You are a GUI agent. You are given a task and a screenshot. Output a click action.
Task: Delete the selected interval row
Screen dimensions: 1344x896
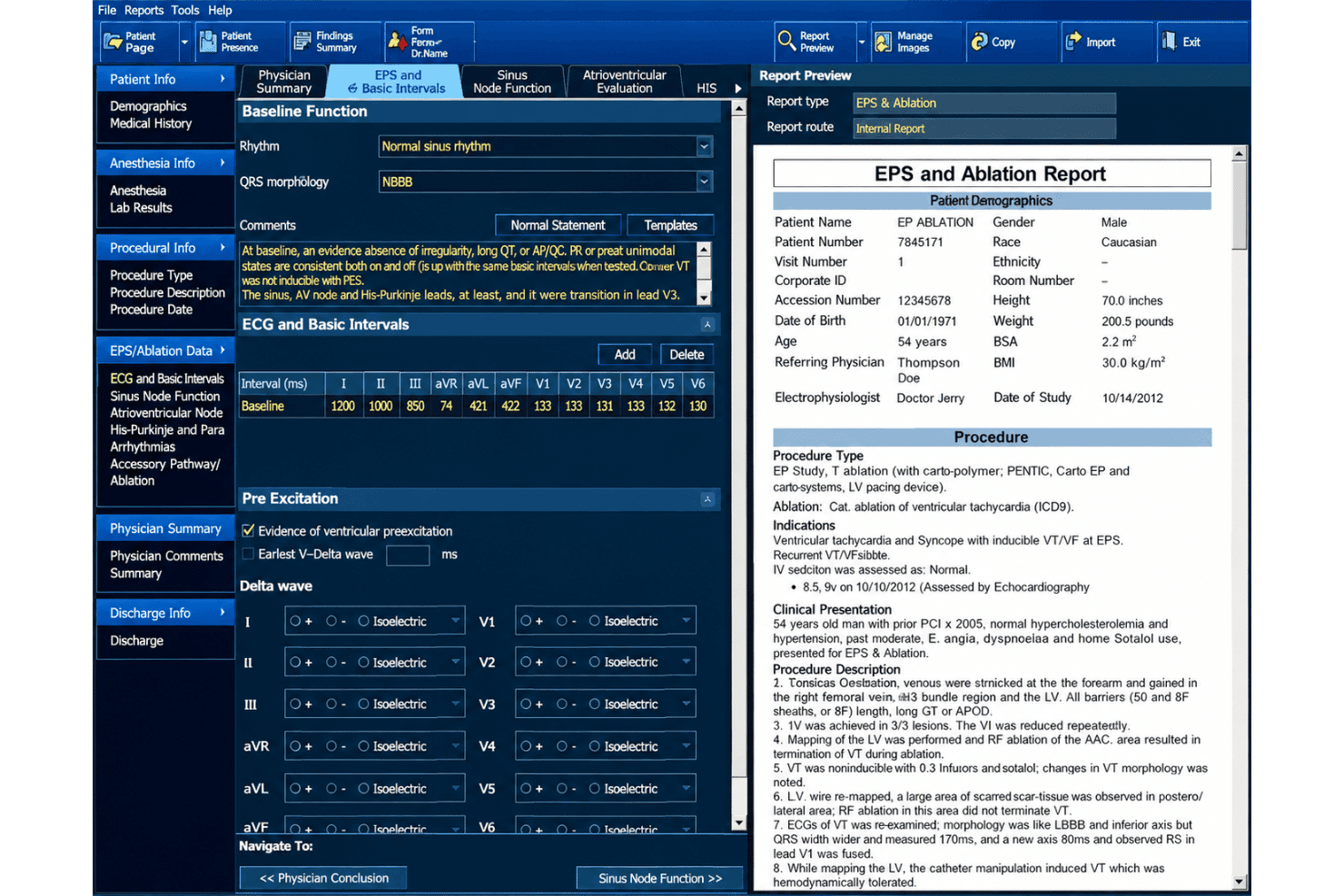click(x=687, y=355)
